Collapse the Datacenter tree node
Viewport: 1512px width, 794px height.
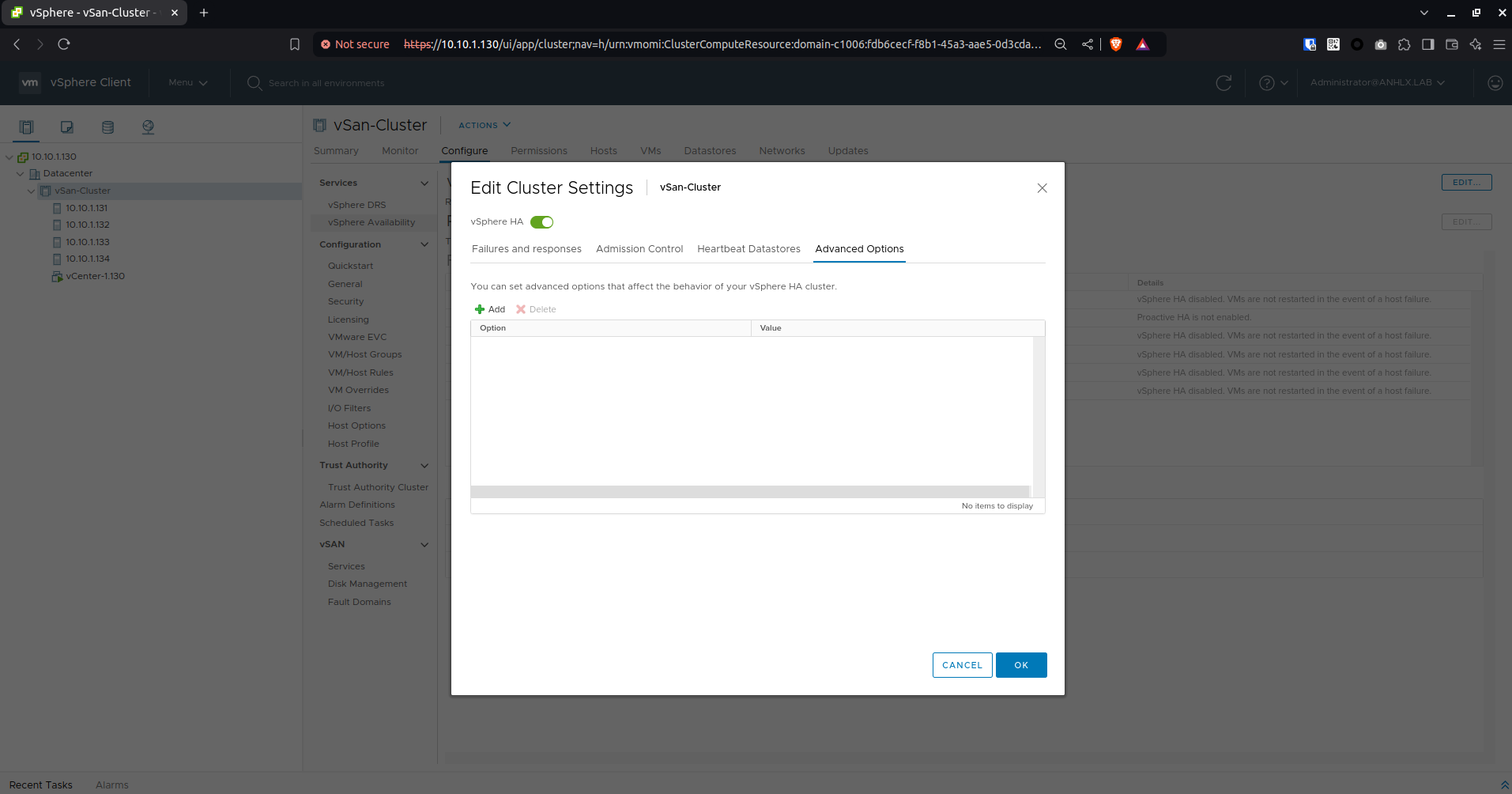(x=21, y=174)
